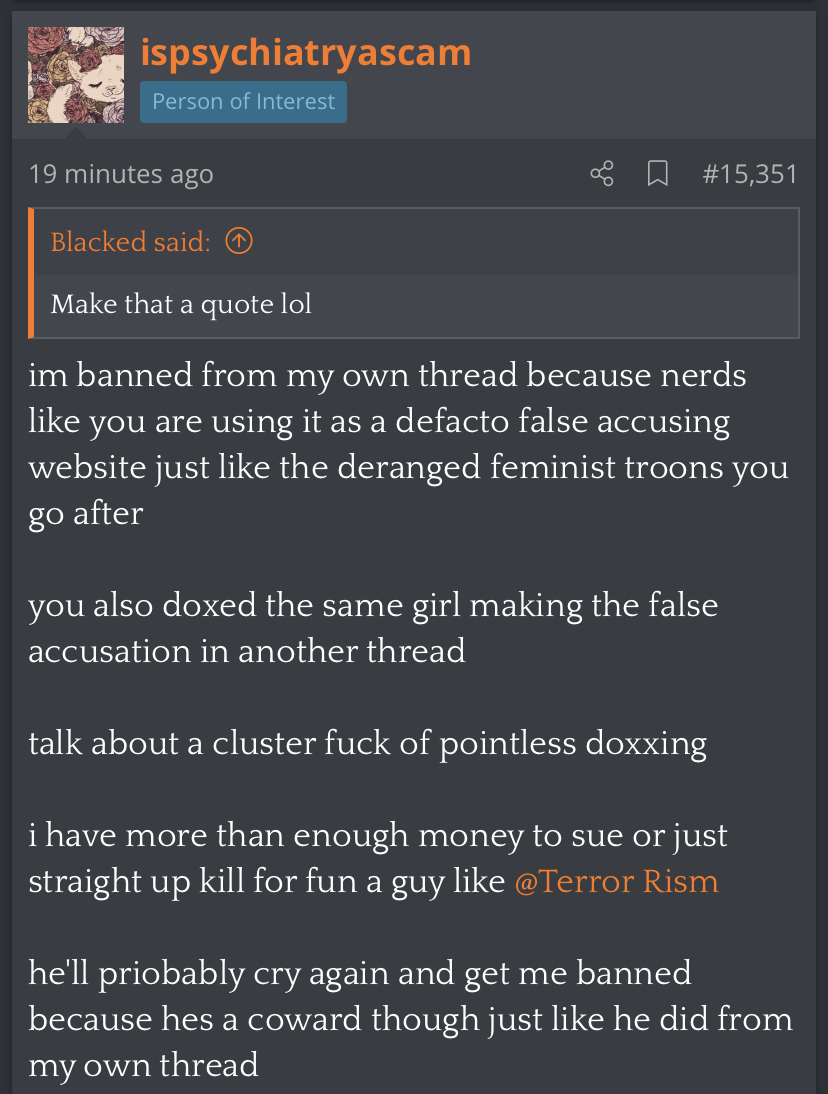This screenshot has width=828, height=1094.
Task: Jump to quoted post via up-arrow icon
Action: (x=239, y=241)
